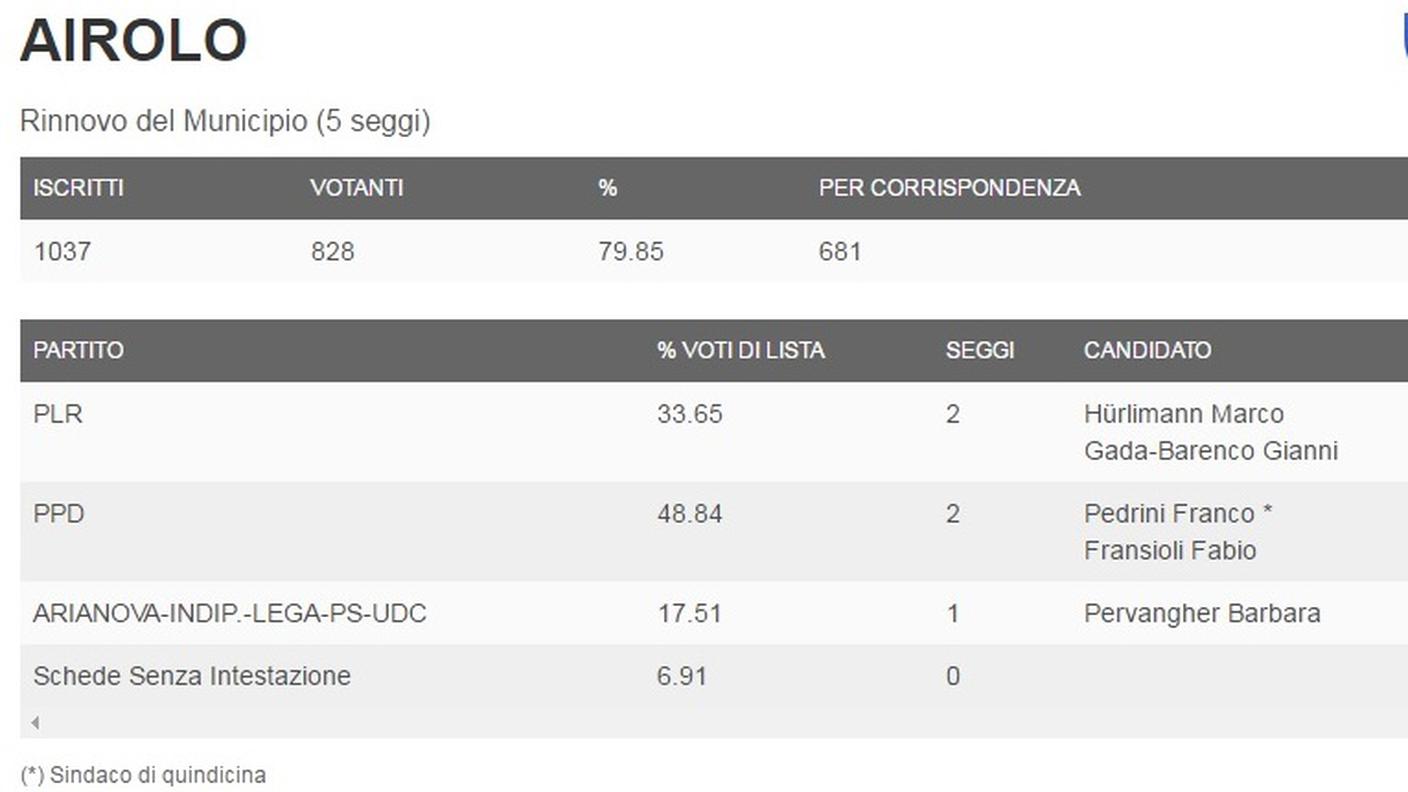The width and height of the screenshot is (1408, 792).
Task: Click the CANDIDATO column header
Action: [1147, 350]
